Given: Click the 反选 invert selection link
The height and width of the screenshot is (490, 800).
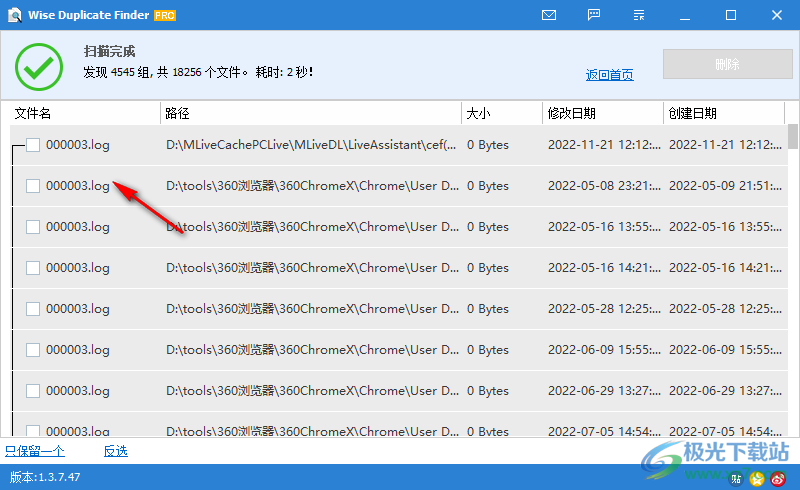Looking at the screenshot, I should [x=116, y=451].
